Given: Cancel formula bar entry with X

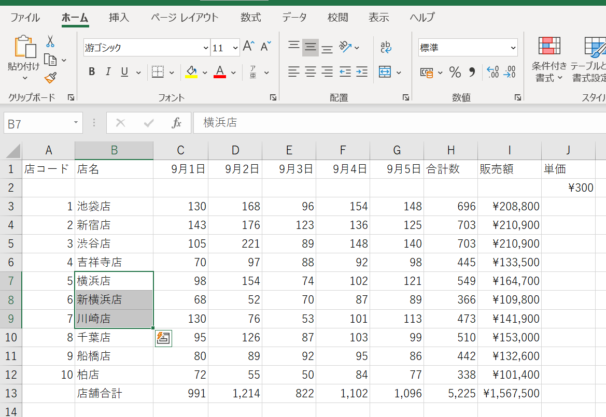Looking at the screenshot, I should [x=121, y=123].
